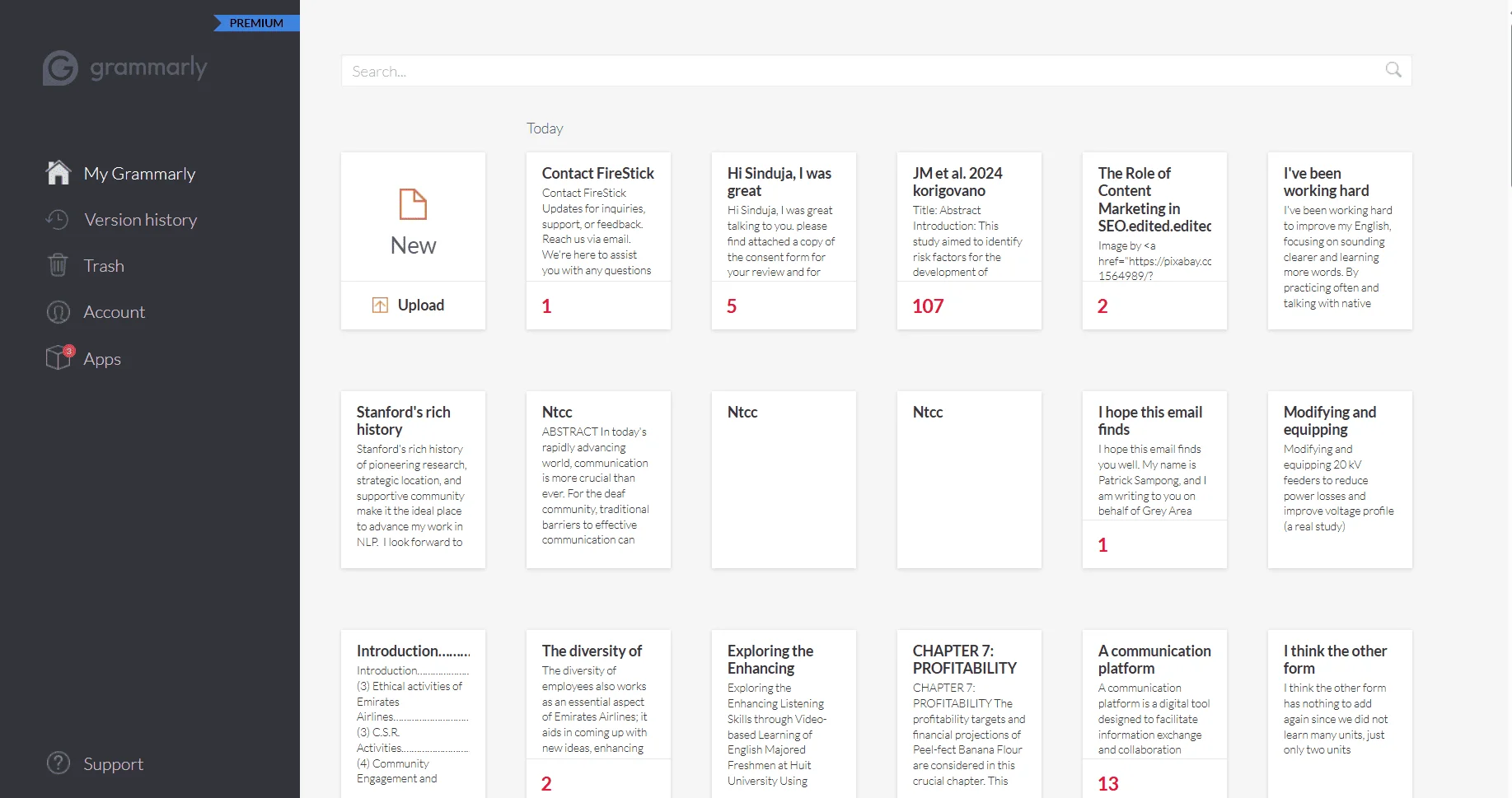Open the I've been working hard document
The width and height of the screenshot is (1512, 798).
click(x=1340, y=240)
